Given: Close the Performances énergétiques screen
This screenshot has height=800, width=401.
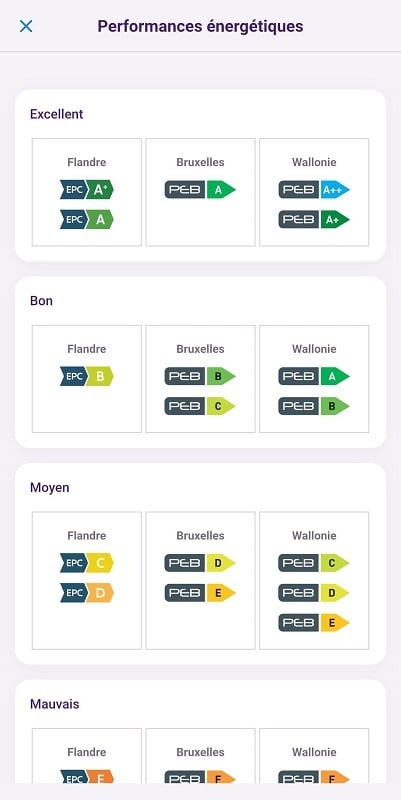Looking at the screenshot, I should (26, 27).
